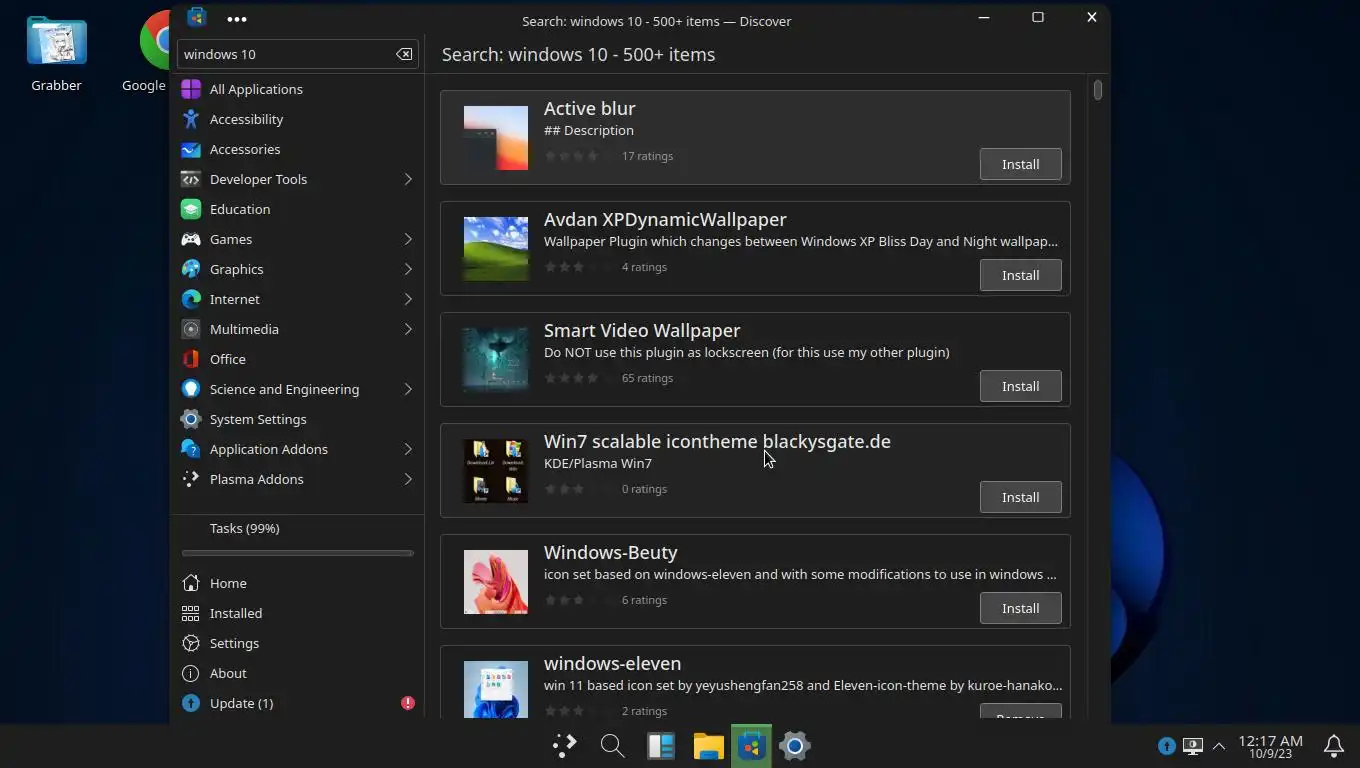
Task: Open the three-dots menu in title bar
Action: coord(236,19)
